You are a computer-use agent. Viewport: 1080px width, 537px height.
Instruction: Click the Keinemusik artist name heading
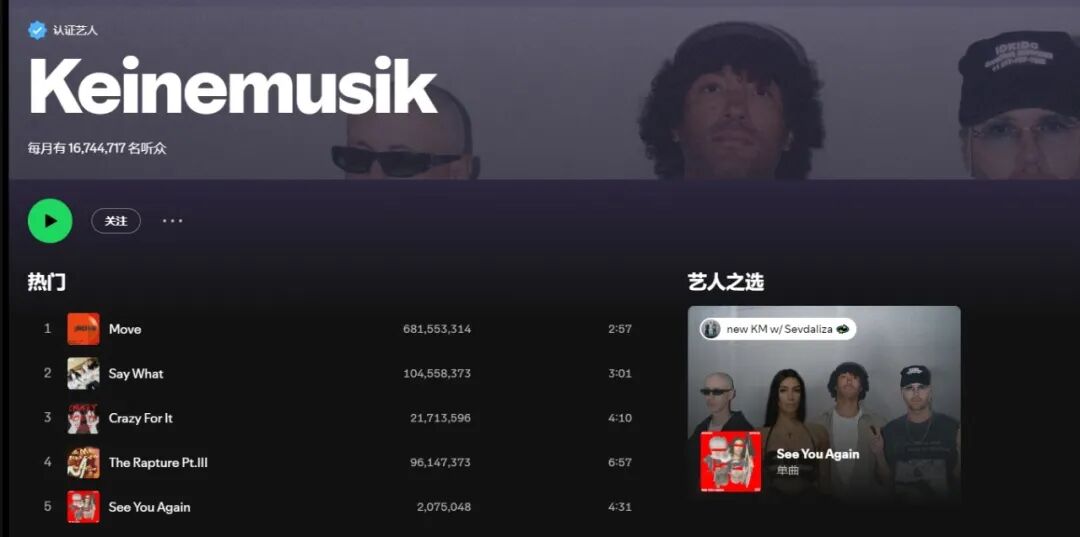(x=233, y=85)
